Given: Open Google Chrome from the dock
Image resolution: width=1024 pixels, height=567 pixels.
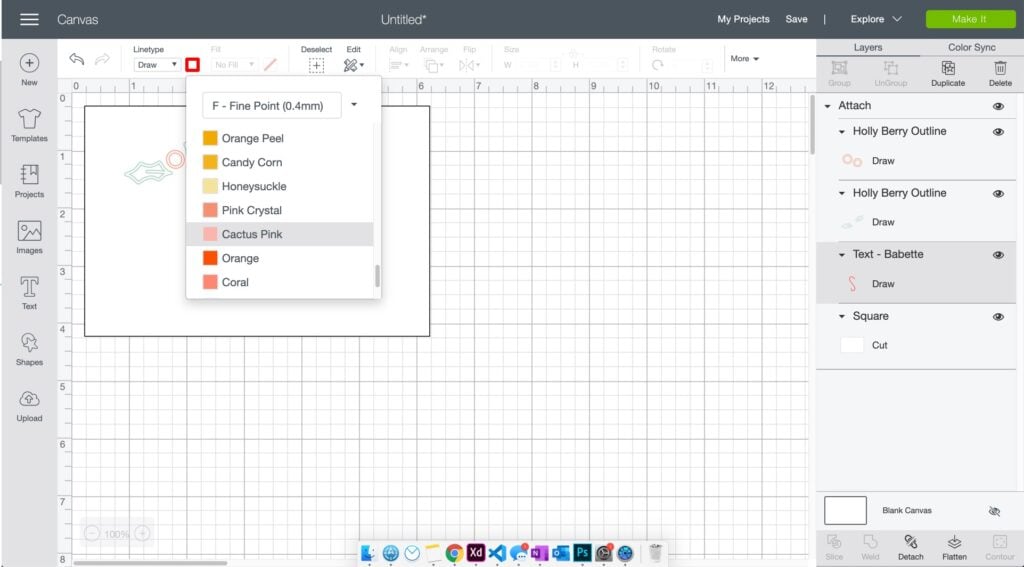Looking at the screenshot, I should (x=454, y=553).
